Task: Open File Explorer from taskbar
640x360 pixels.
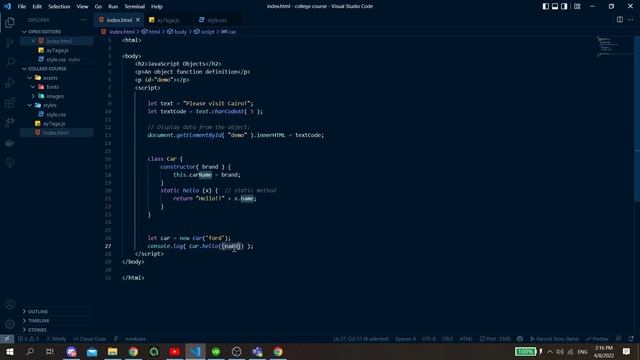Action: tap(113, 351)
